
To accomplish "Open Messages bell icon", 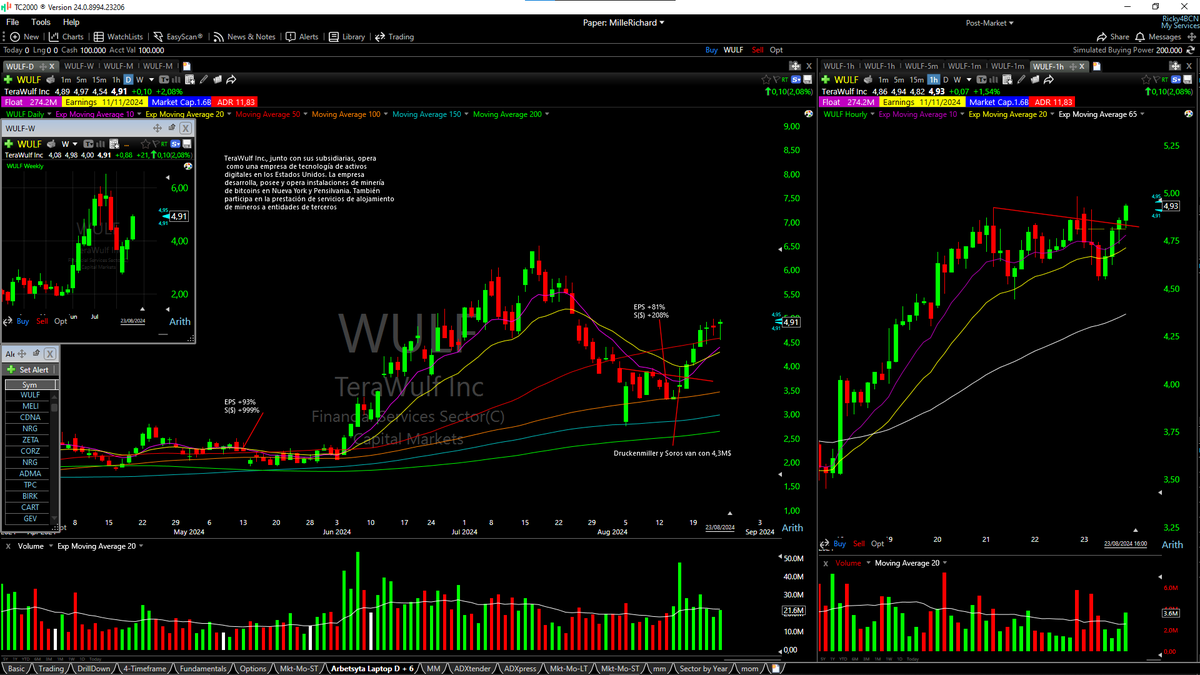I will pos(1141,36).
